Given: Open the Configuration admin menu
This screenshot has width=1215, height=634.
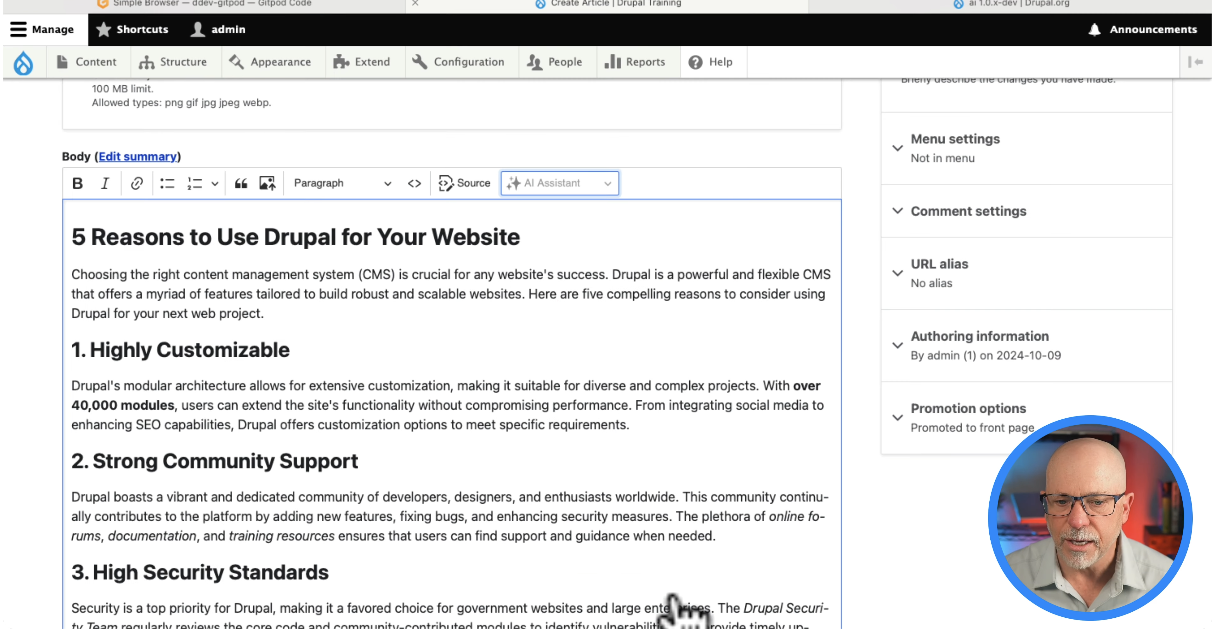Looking at the screenshot, I should click(458, 62).
